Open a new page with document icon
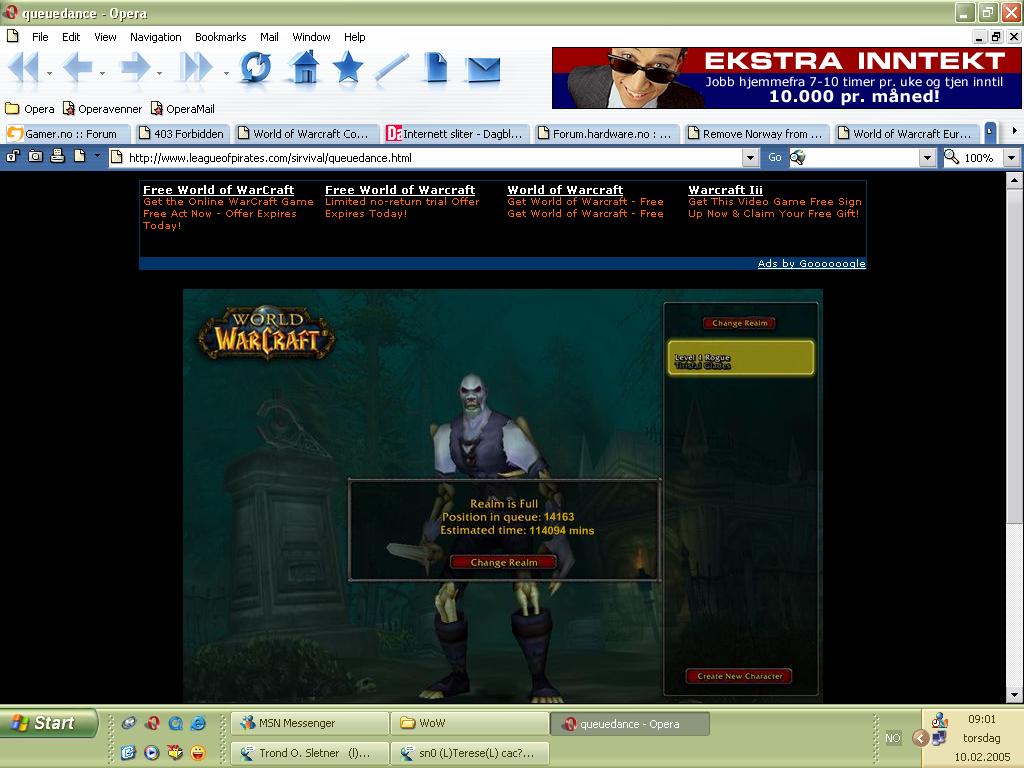Viewport: 1024px width, 768px height. pos(436,67)
